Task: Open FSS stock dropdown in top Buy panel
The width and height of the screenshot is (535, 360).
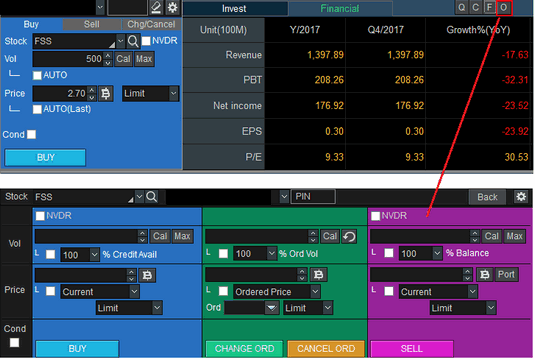Action: tap(120, 41)
